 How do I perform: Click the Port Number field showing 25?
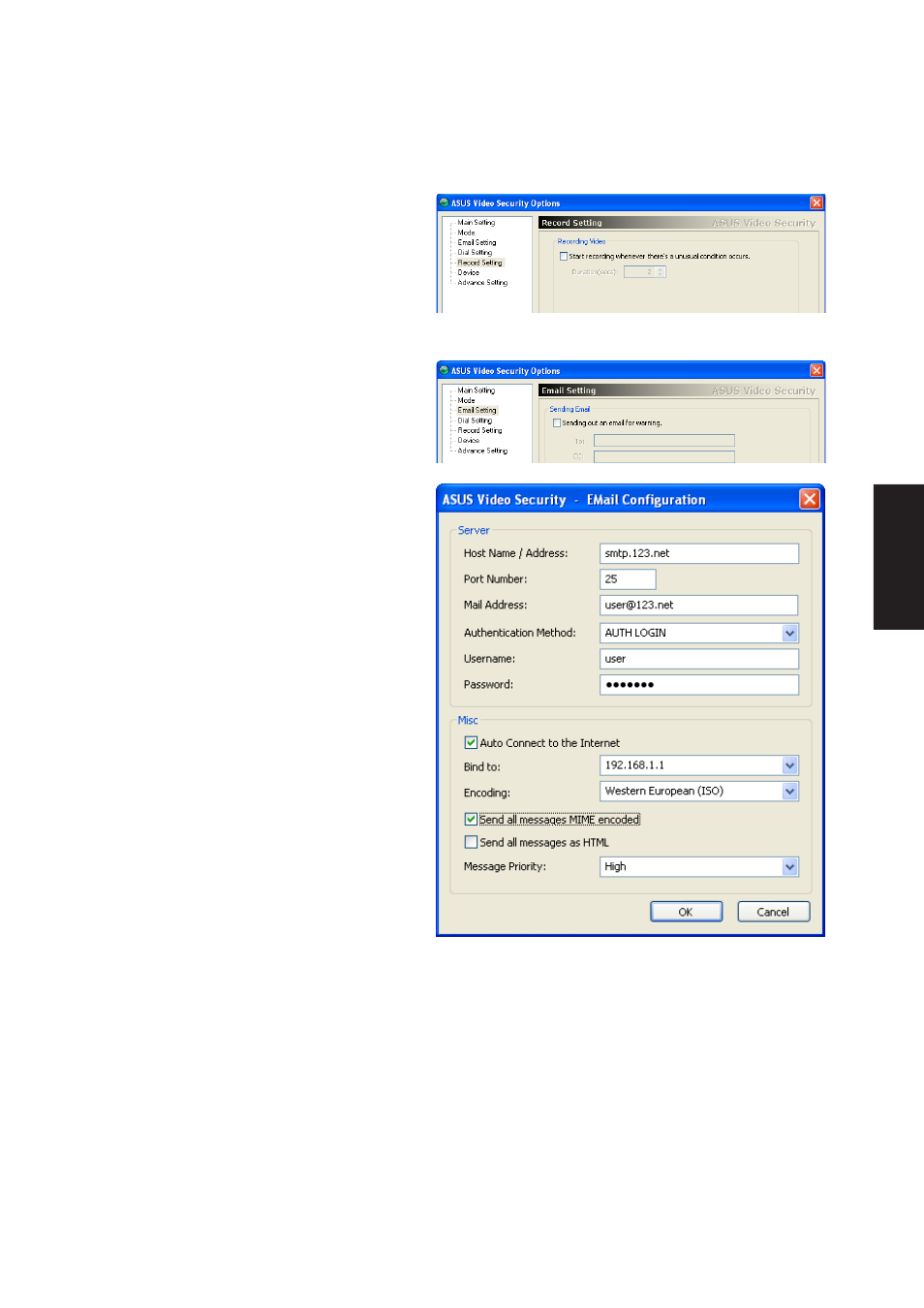628,579
